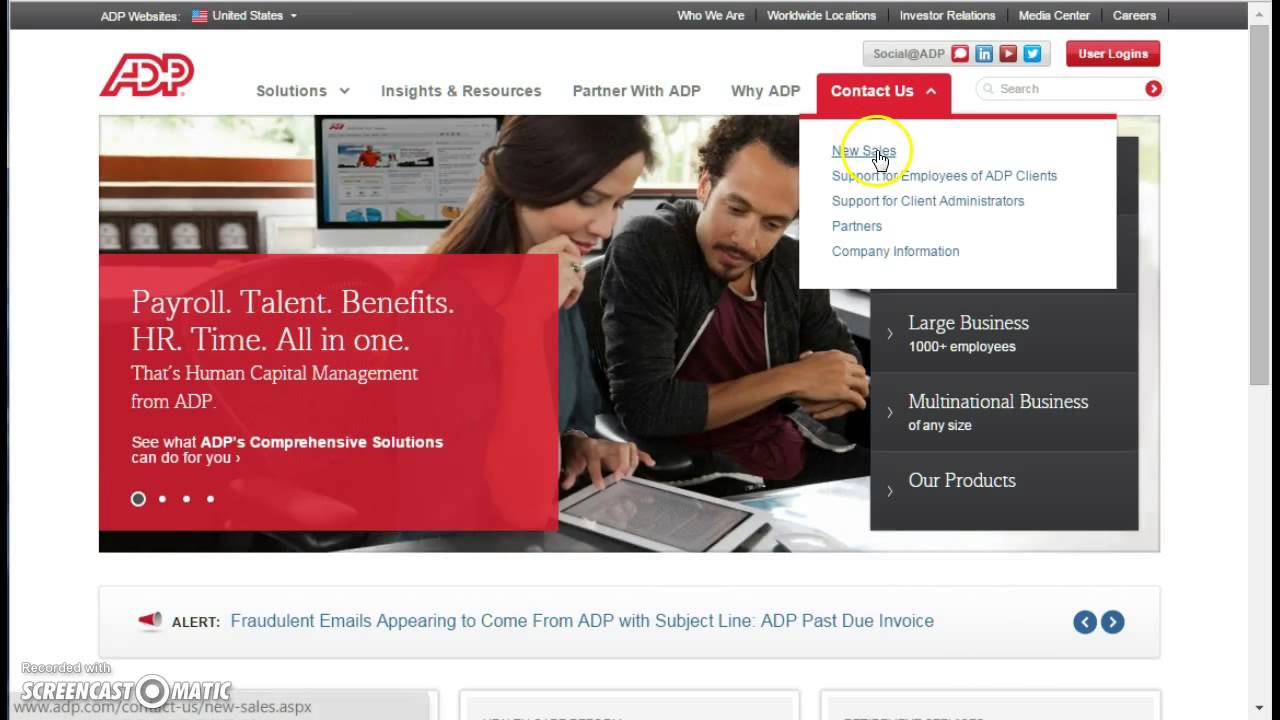Click the ADP logo
This screenshot has width=1280, height=720.
click(146, 75)
